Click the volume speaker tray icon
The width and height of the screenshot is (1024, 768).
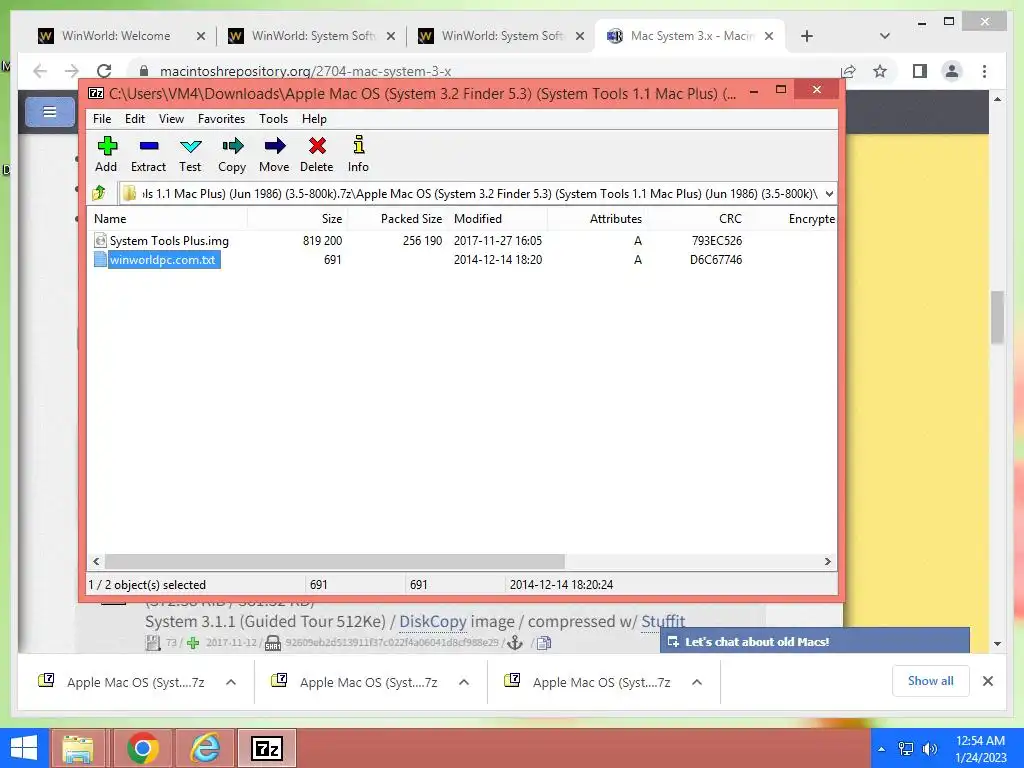pyautogui.click(x=929, y=748)
